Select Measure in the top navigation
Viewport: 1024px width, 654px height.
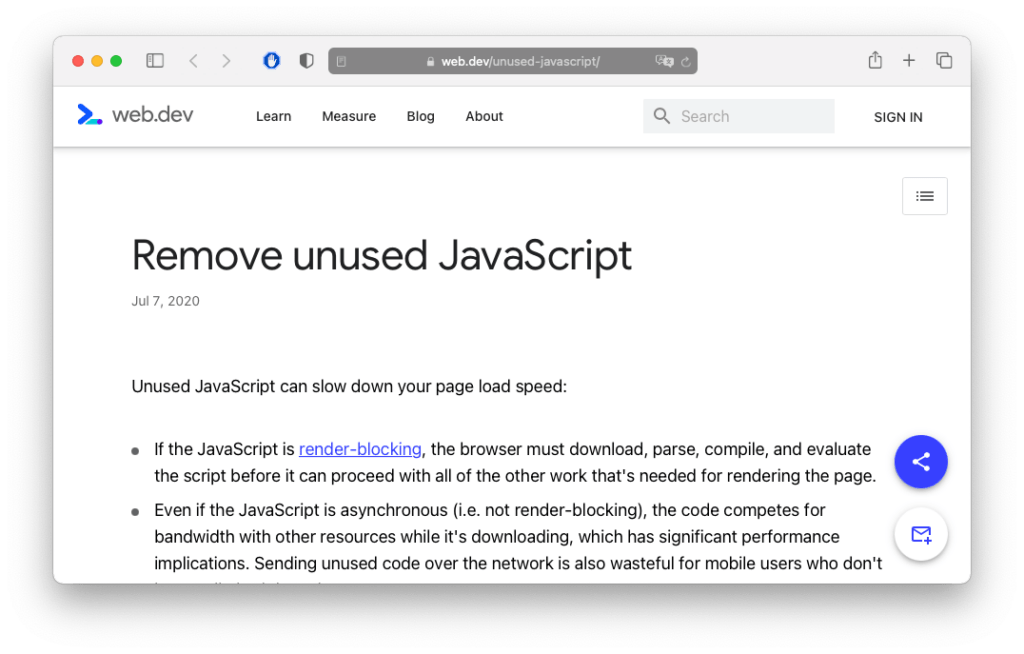click(x=348, y=116)
